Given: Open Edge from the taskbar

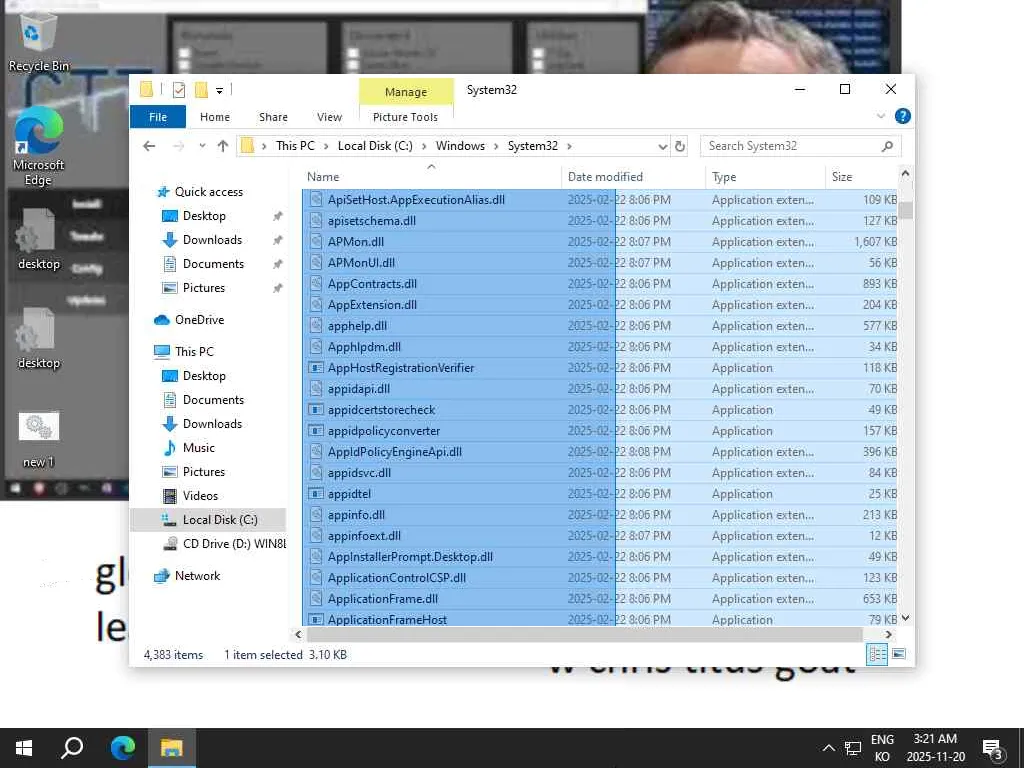Looking at the screenshot, I should [x=122, y=748].
